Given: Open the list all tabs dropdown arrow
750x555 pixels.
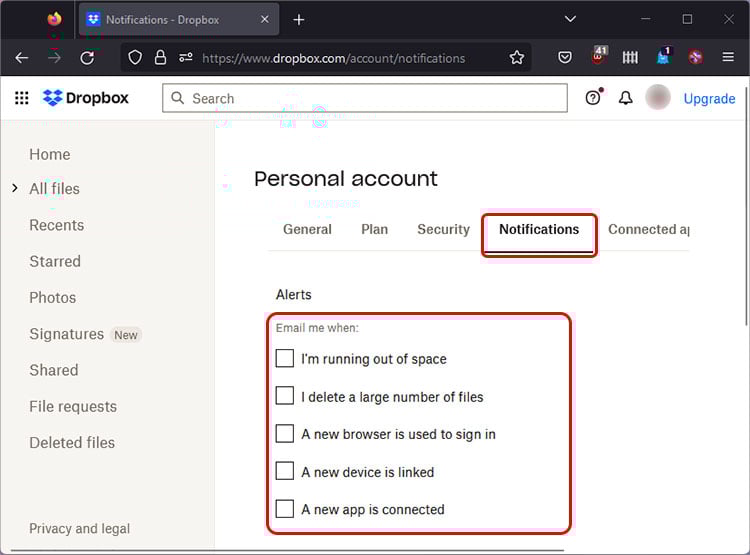Looking at the screenshot, I should tap(570, 19).
